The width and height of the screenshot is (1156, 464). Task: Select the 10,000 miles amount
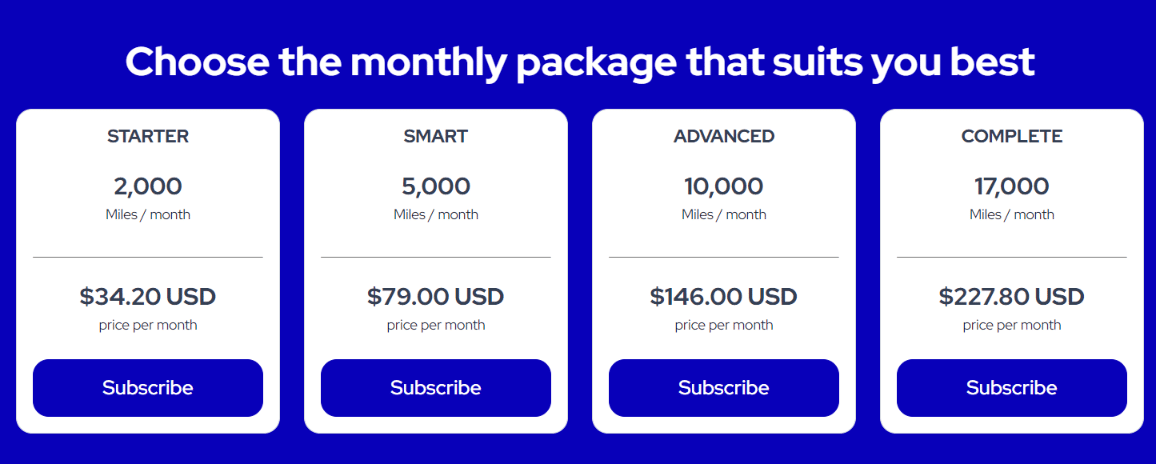(x=724, y=186)
